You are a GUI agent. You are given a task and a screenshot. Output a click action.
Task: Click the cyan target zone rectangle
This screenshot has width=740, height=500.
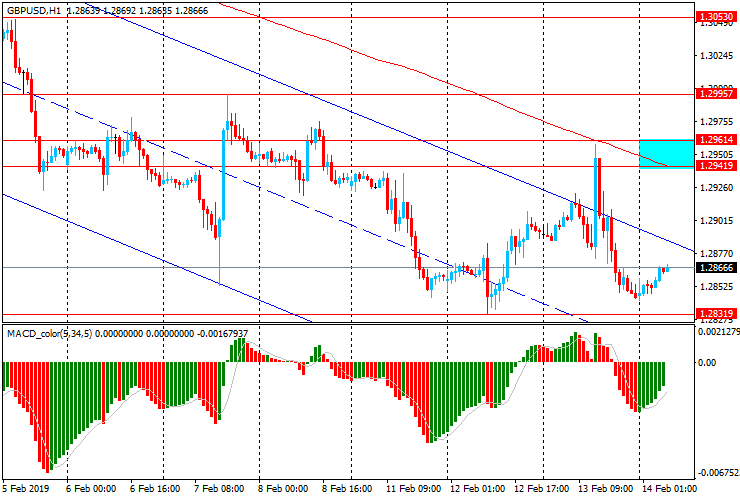[x=666, y=153]
